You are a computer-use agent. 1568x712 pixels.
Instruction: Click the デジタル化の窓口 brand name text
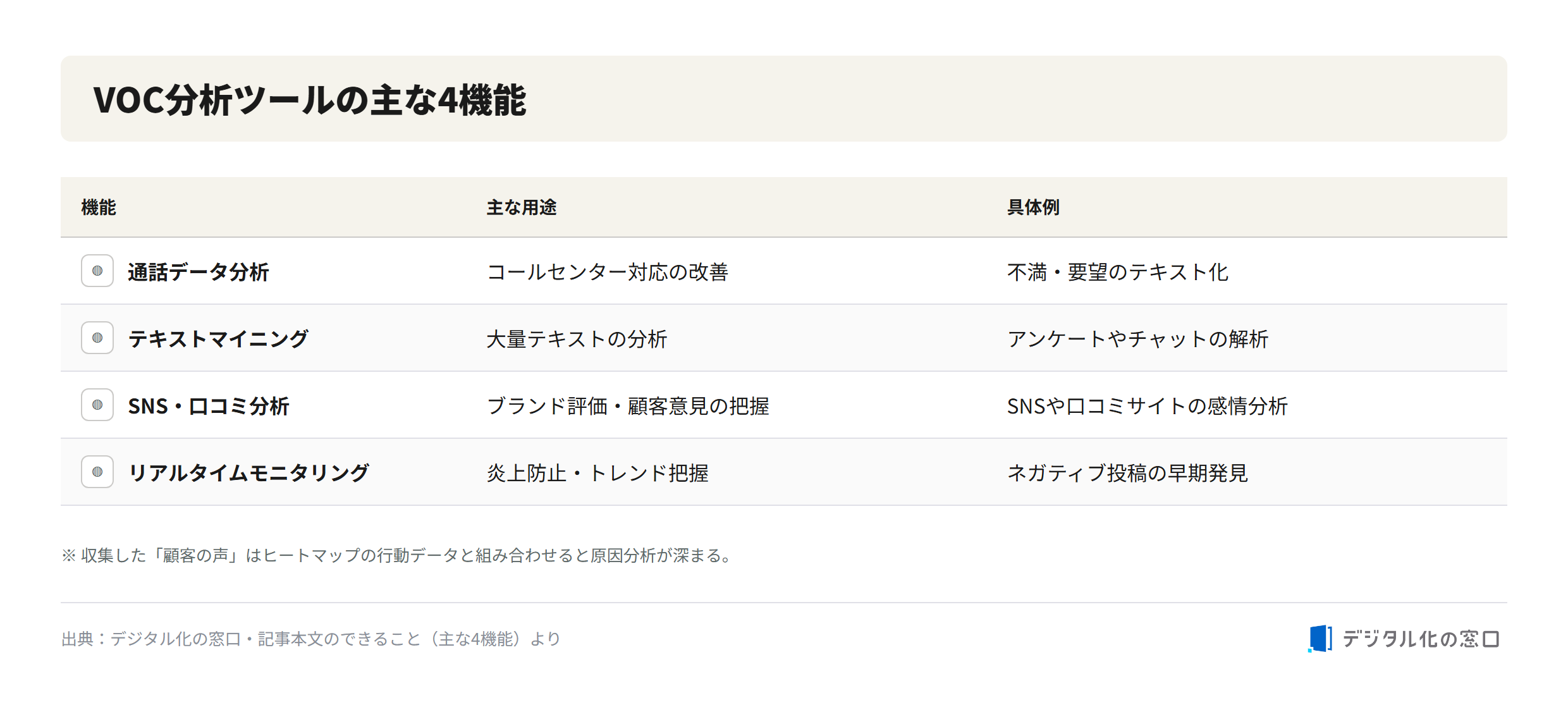tap(1421, 639)
